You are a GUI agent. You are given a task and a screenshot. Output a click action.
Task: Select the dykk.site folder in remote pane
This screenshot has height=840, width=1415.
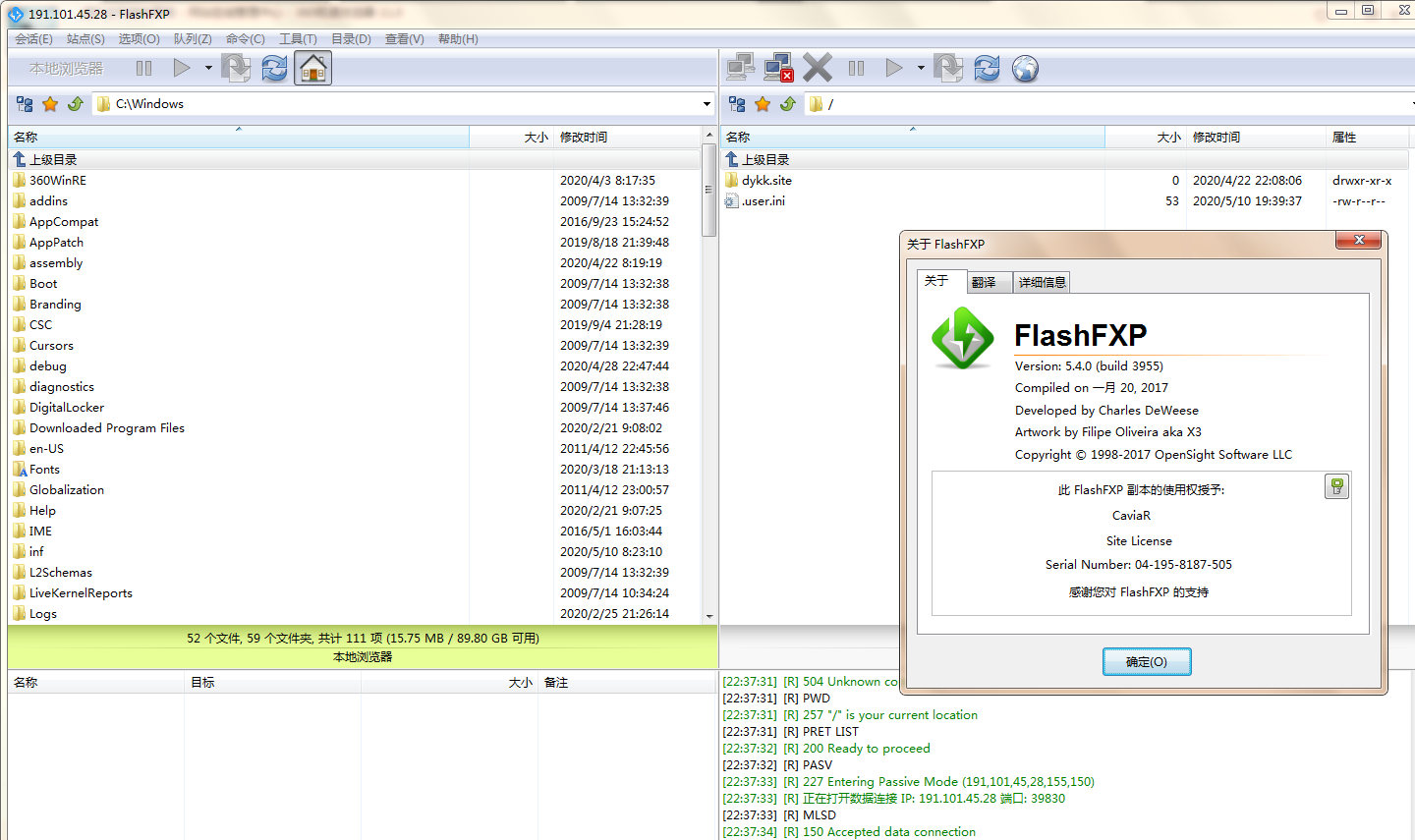coord(766,181)
